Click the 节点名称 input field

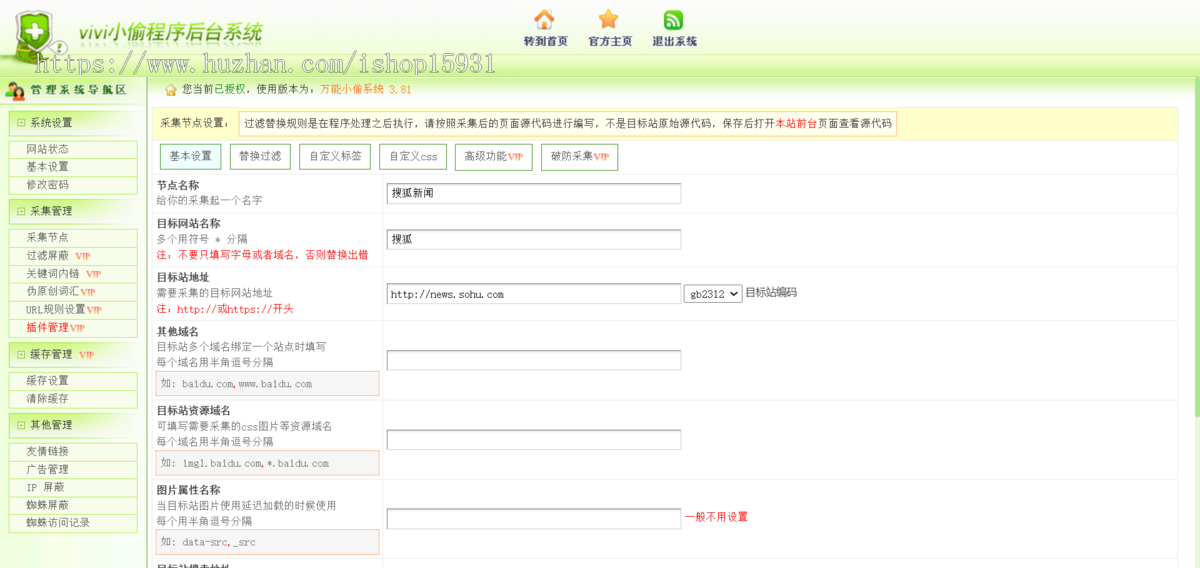pos(533,194)
